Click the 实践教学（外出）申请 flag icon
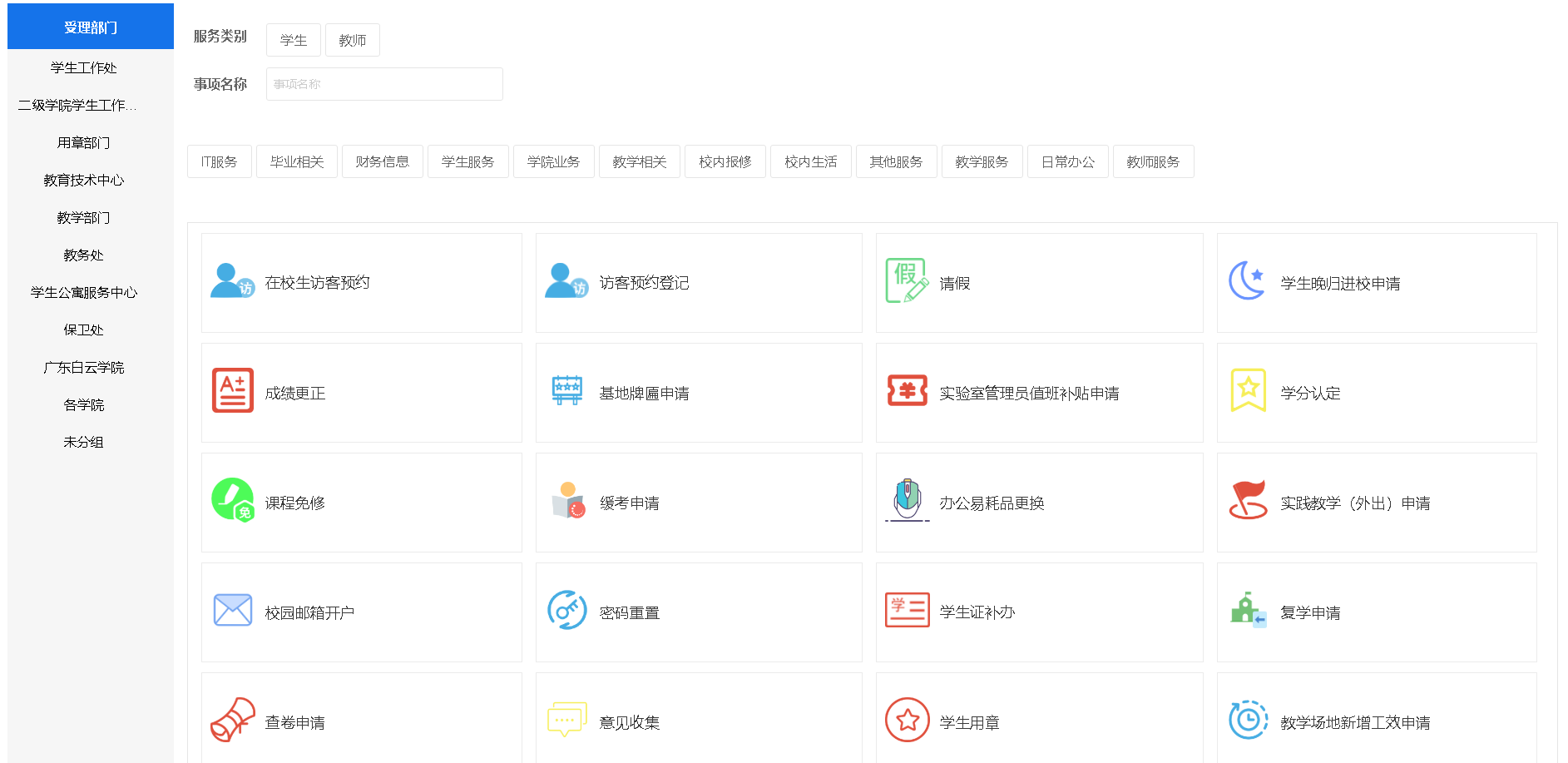The image size is (1568, 763). coord(1247,501)
